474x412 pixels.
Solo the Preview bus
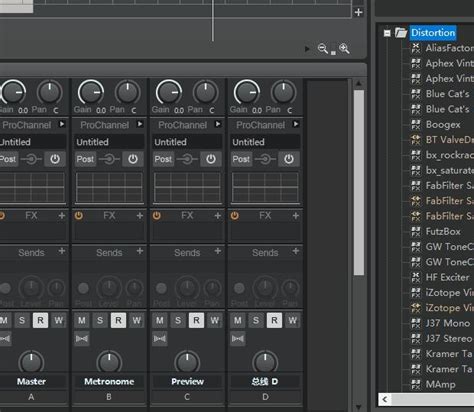click(x=178, y=320)
